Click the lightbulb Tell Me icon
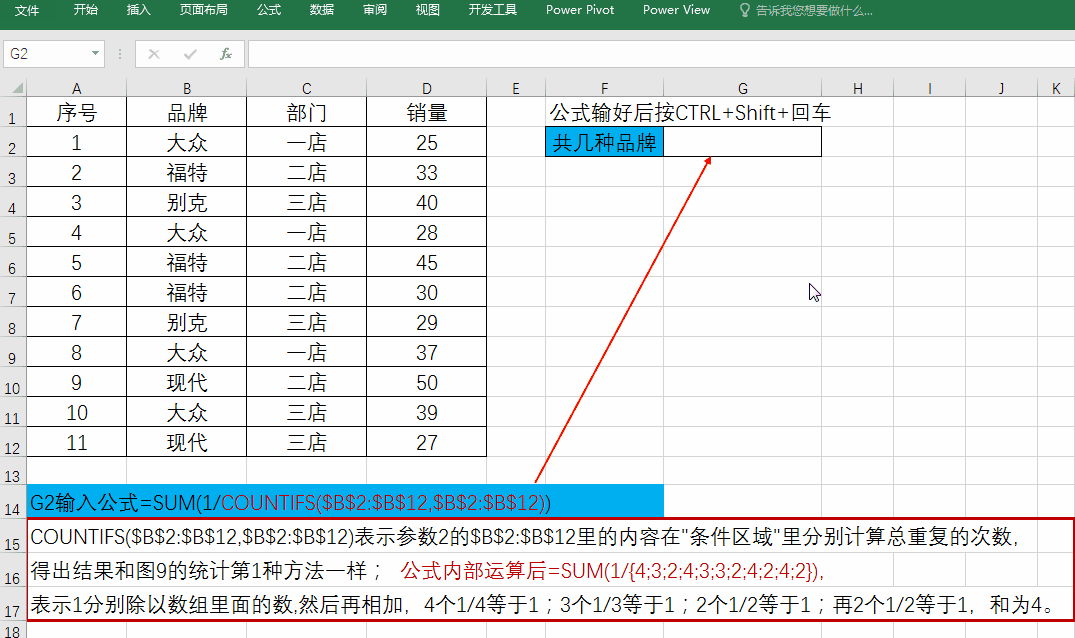Image resolution: width=1075 pixels, height=638 pixels. pyautogui.click(x=745, y=10)
